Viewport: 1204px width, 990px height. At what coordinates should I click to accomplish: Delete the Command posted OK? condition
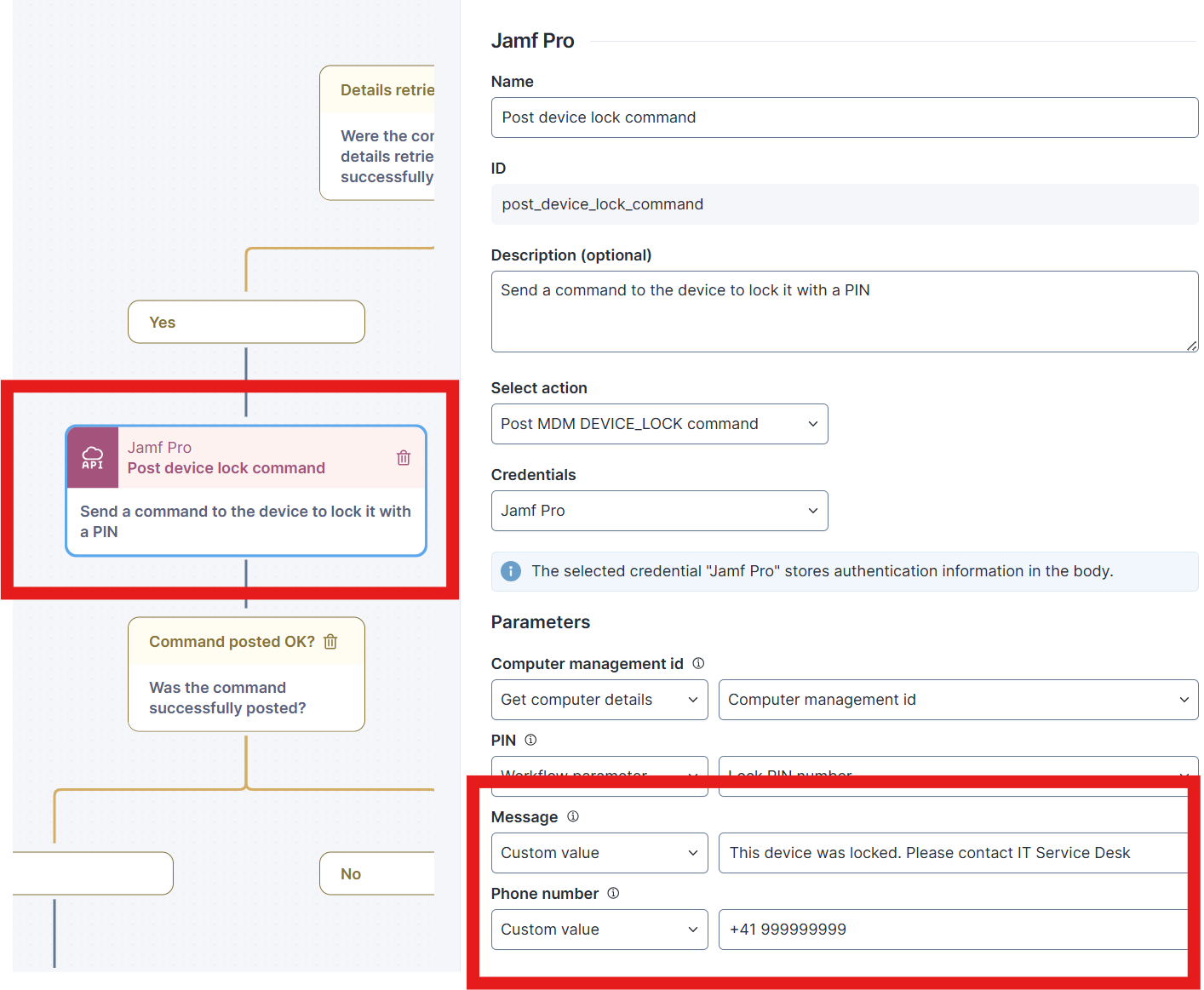point(330,642)
